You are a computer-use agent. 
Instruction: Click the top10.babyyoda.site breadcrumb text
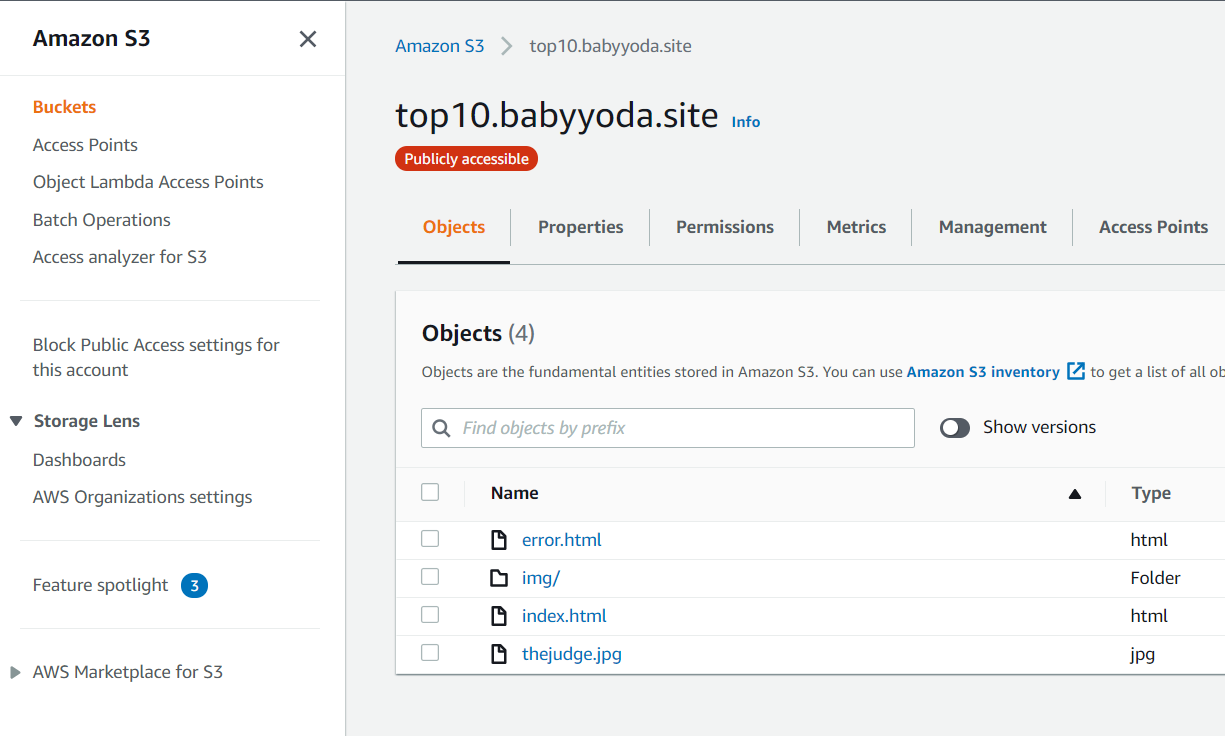click(x=610, y=46)
